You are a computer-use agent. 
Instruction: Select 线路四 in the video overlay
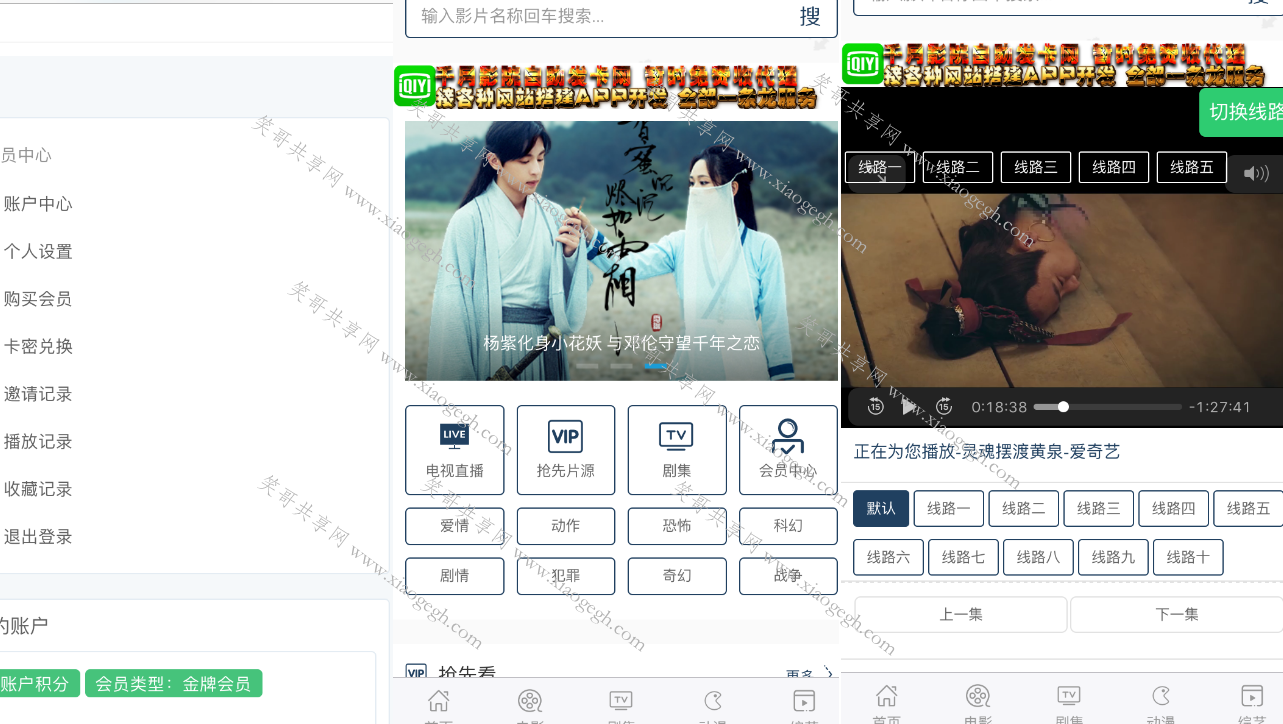pos(1114,167)
